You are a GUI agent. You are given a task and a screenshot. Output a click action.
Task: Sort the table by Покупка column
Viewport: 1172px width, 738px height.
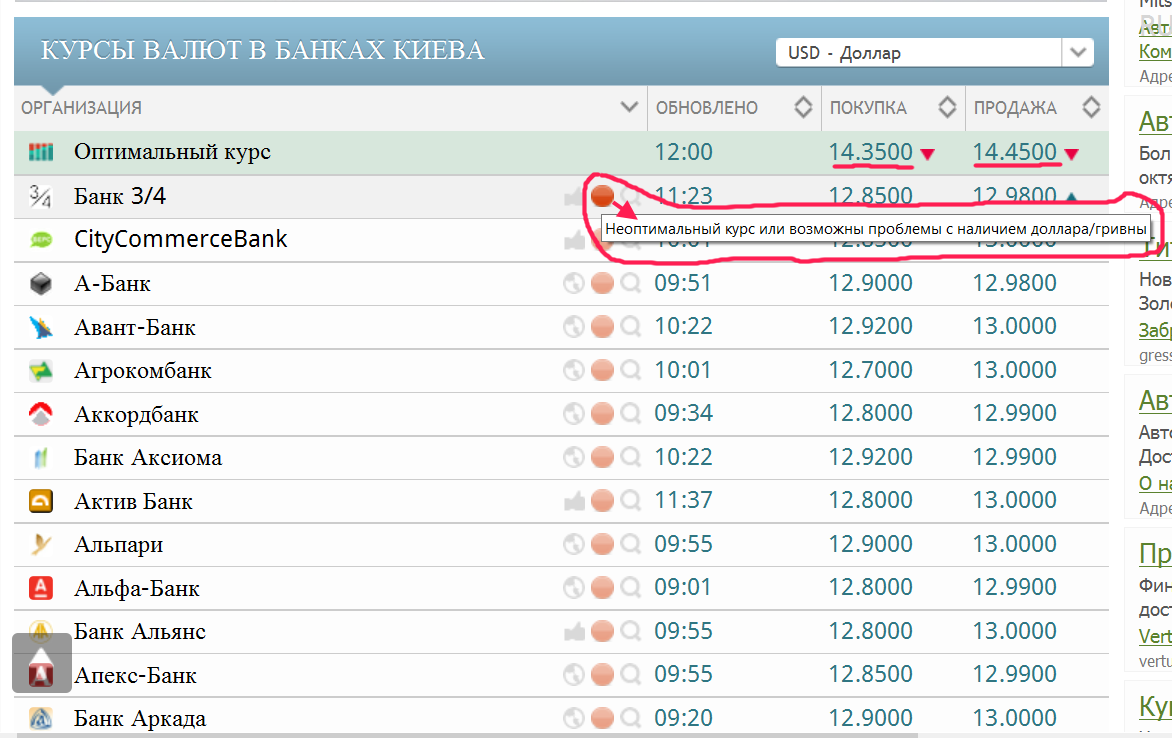coord(946,107)
